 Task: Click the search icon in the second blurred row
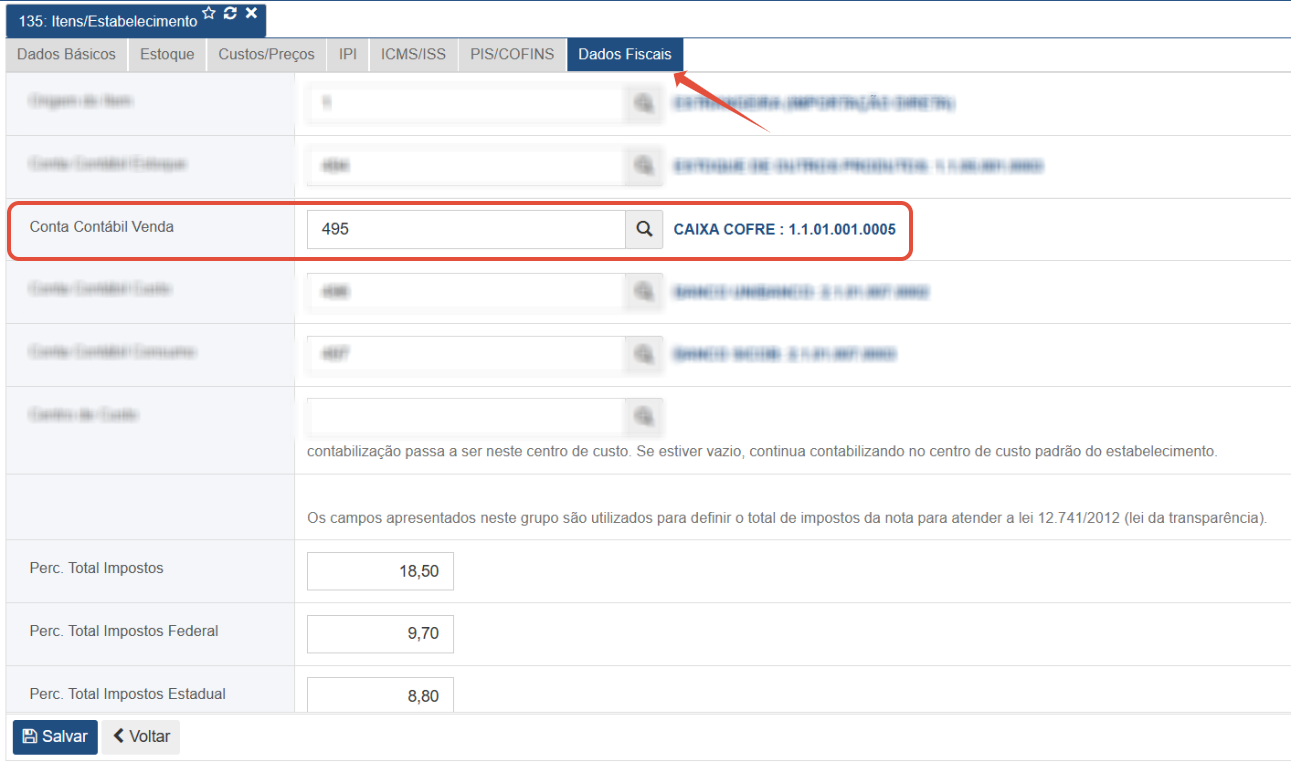[x=645, y=166]
